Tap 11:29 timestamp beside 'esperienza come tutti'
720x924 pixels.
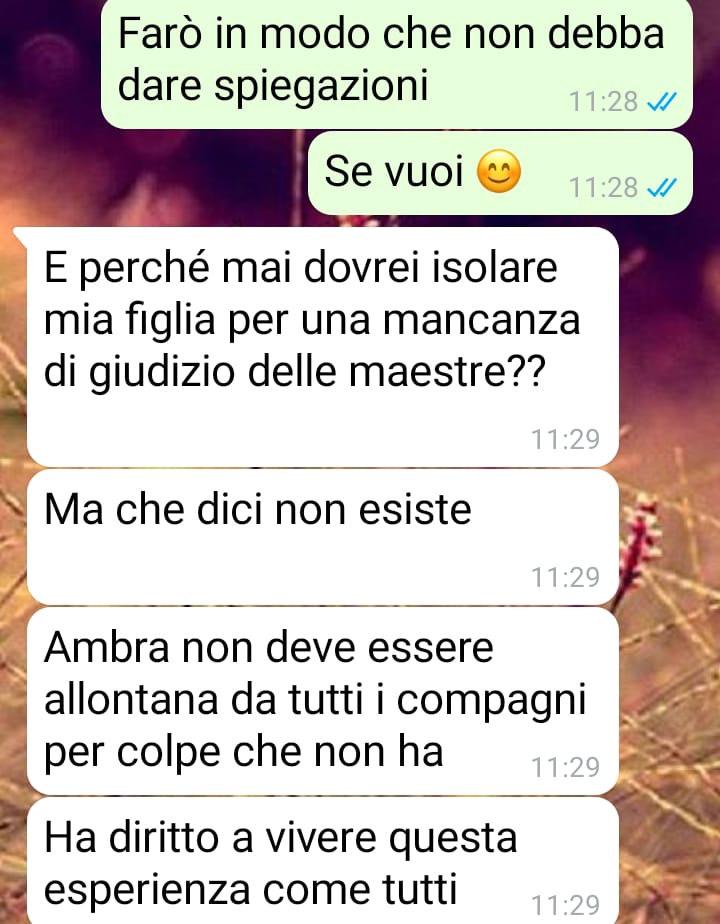click(566, 905)
